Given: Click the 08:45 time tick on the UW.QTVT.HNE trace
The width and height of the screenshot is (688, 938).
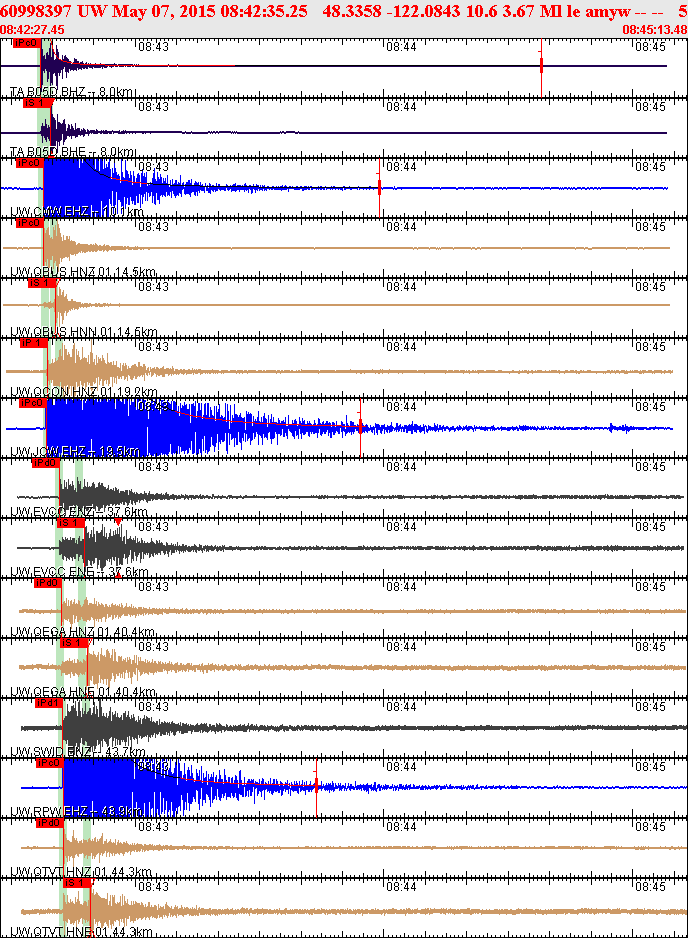Looking at the screenshot, I should 650,886.
